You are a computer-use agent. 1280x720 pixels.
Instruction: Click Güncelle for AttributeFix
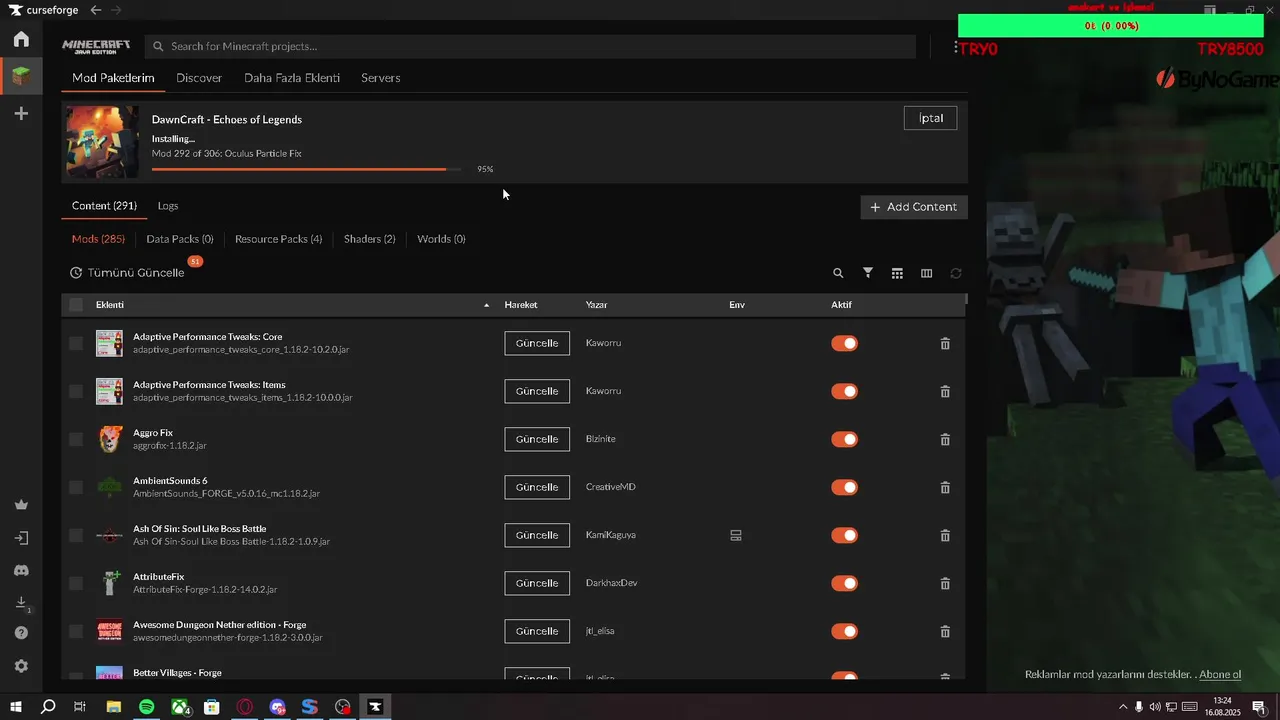tap(537, 583)
